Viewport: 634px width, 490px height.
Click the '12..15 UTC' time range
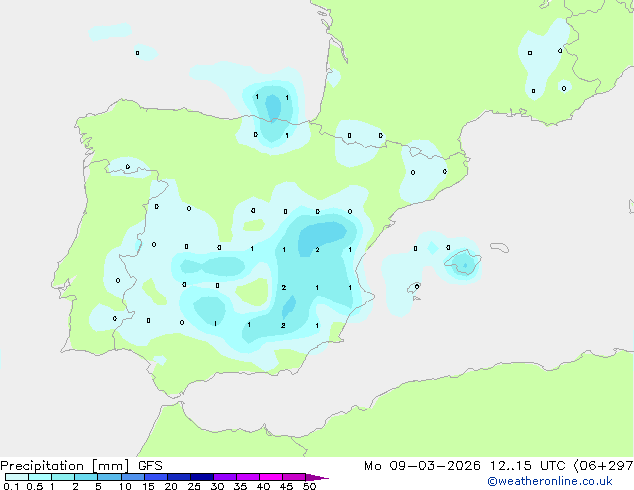pos(528,466)
